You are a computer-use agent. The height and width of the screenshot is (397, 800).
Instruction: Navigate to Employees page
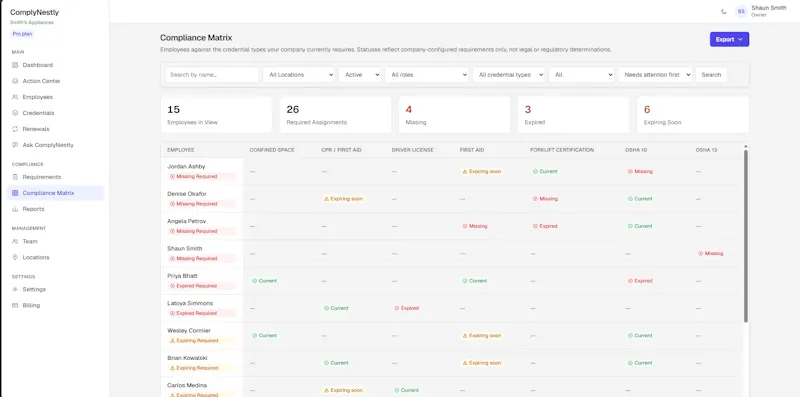coord(56,97)
